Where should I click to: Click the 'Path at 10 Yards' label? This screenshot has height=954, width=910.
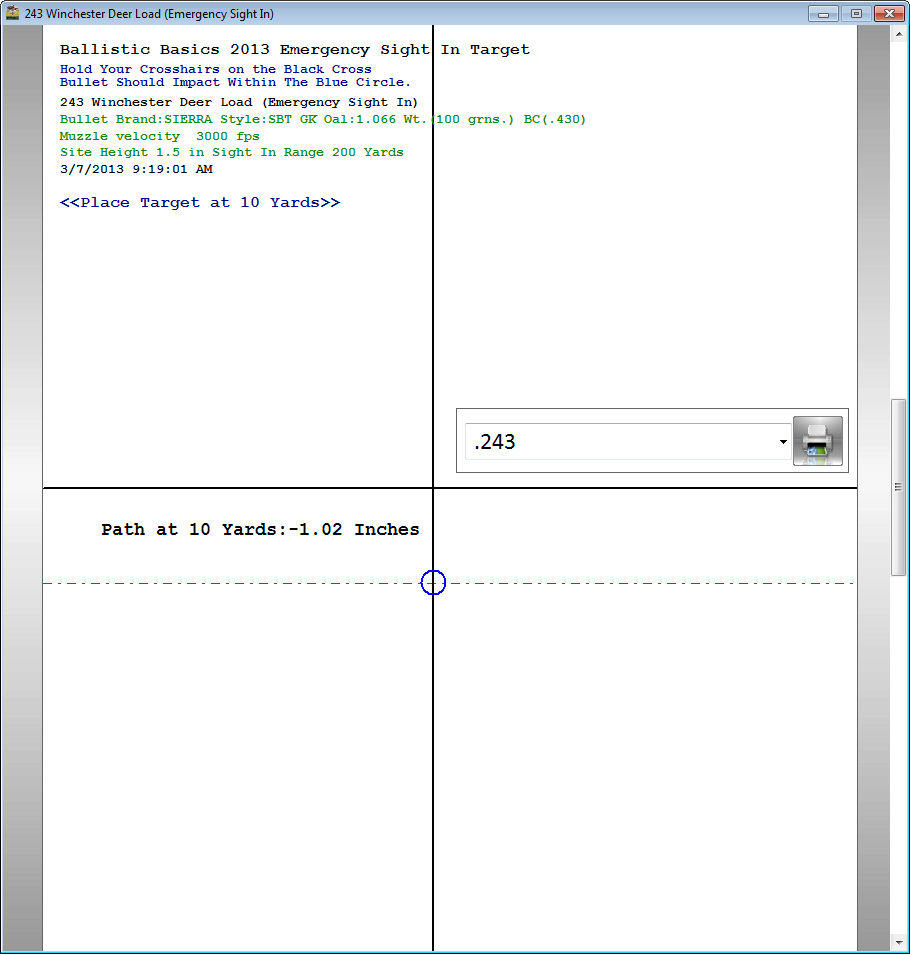260,530
